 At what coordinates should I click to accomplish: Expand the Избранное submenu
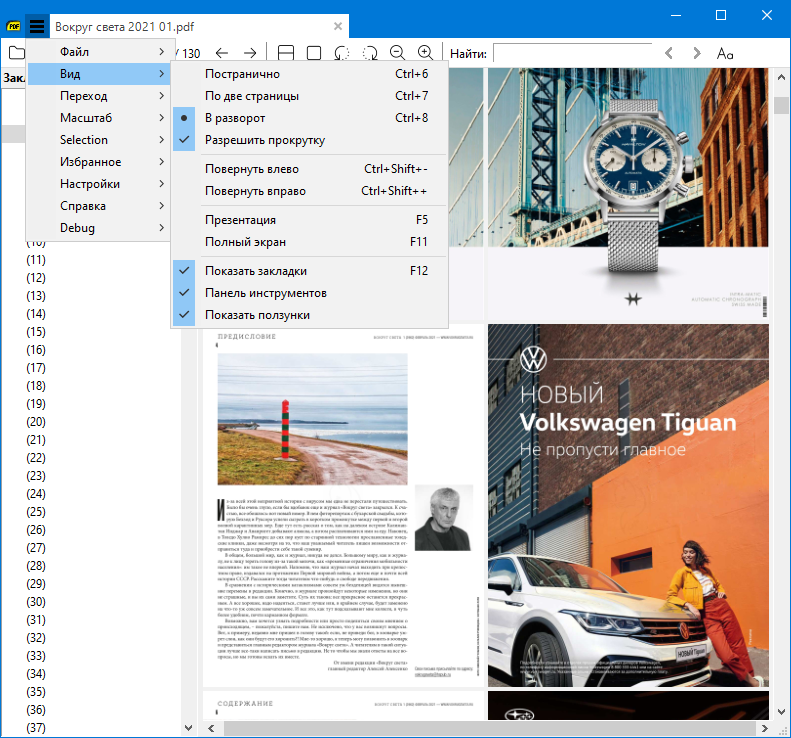pyautogui.click(x=98, y=162)
